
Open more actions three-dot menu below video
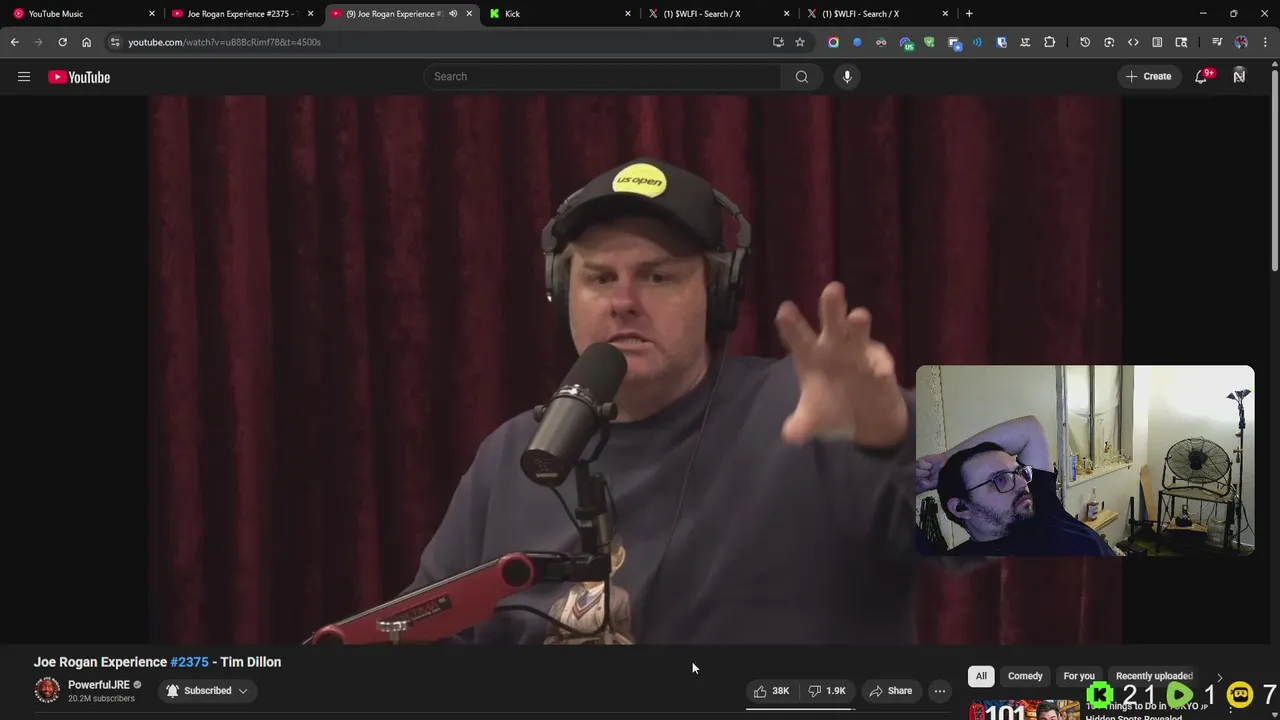coord(939,691)
